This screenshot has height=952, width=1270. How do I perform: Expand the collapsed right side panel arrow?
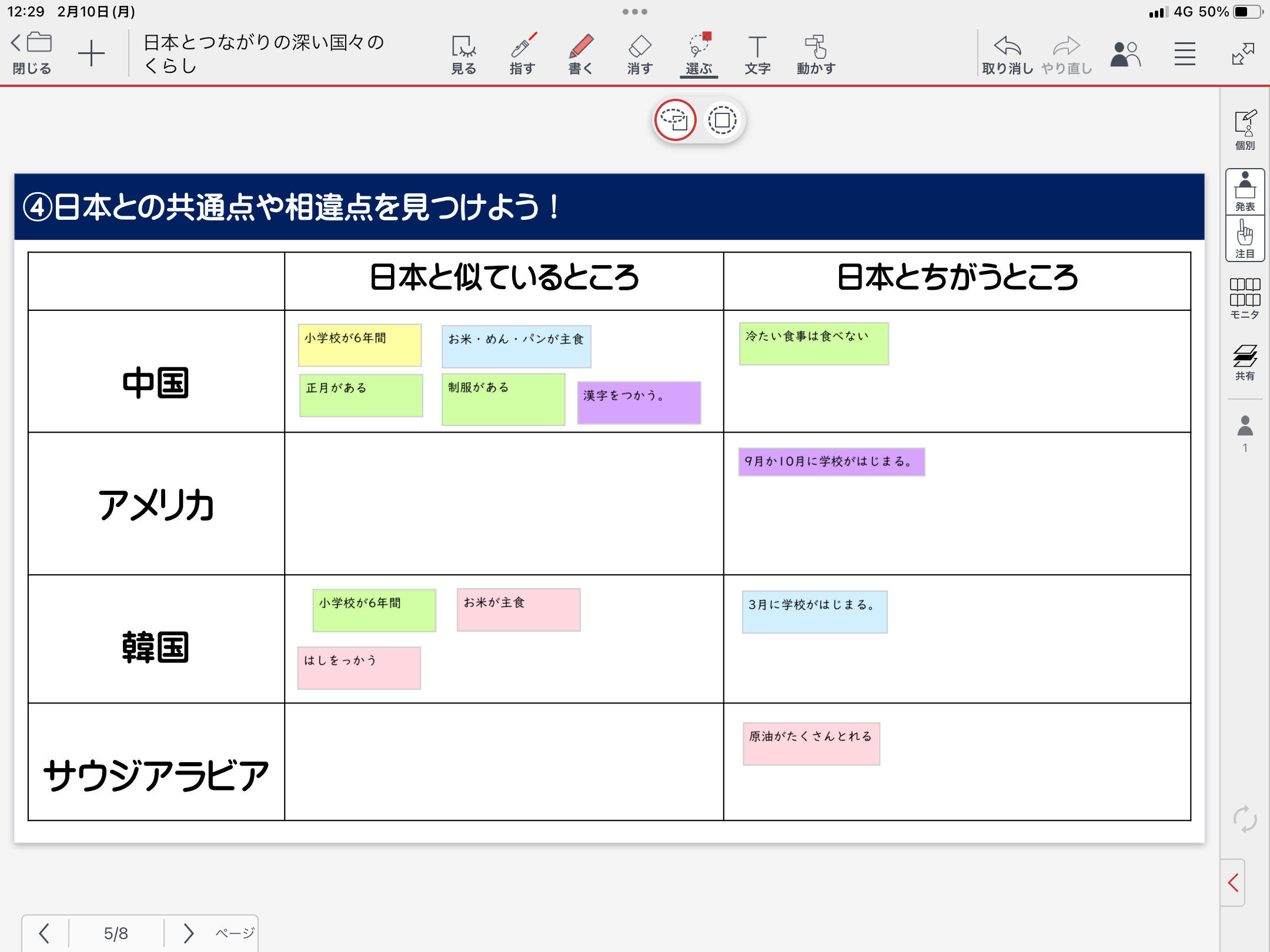point(1234,882)
